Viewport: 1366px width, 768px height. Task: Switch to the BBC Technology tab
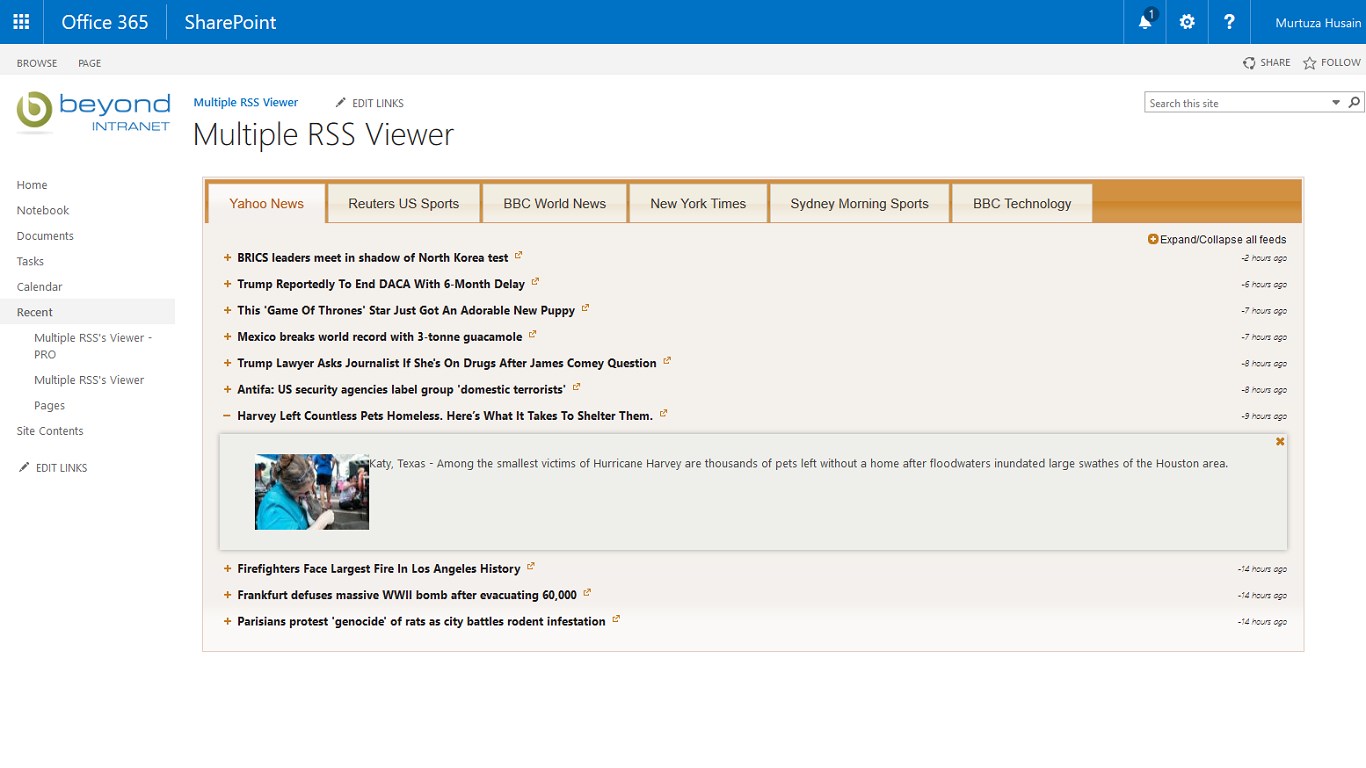click(x=1022, y=203)
